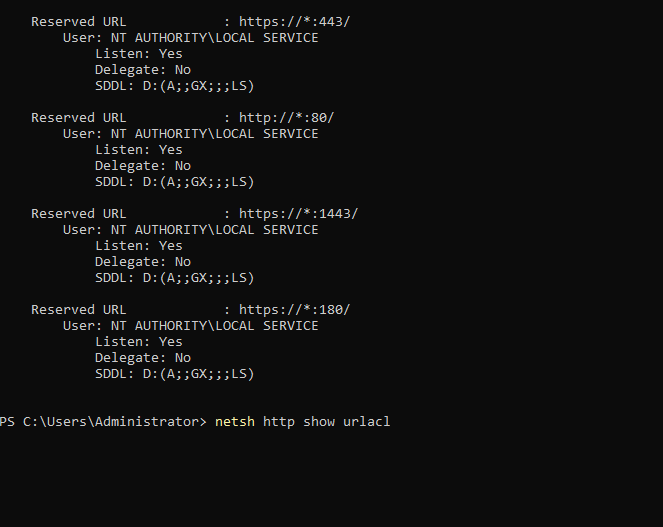The width and height of the screenshot is (663, 527).
Task: Click User line under https://*:443/ entry
Action: [x=191, y=38]
